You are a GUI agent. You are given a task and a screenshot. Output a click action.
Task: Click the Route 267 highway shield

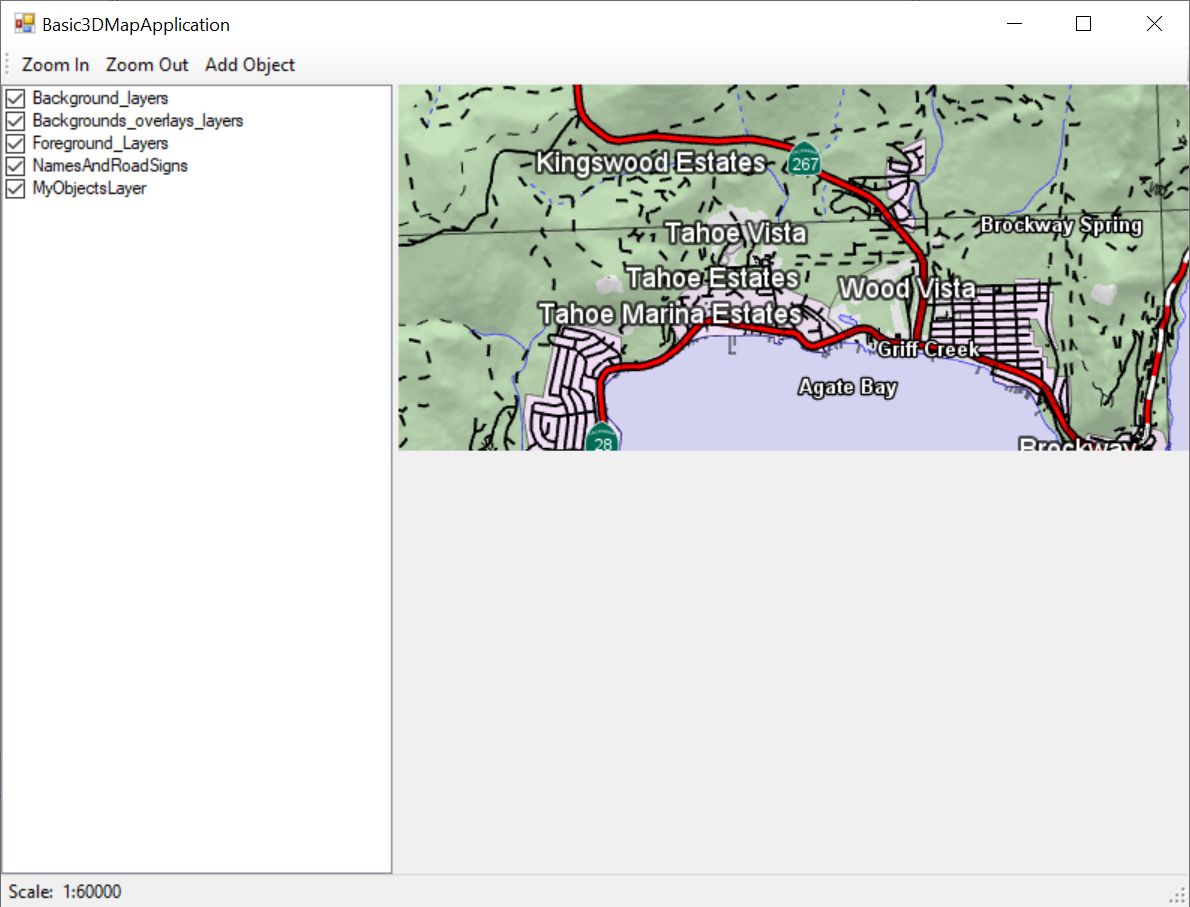[801, 161]
